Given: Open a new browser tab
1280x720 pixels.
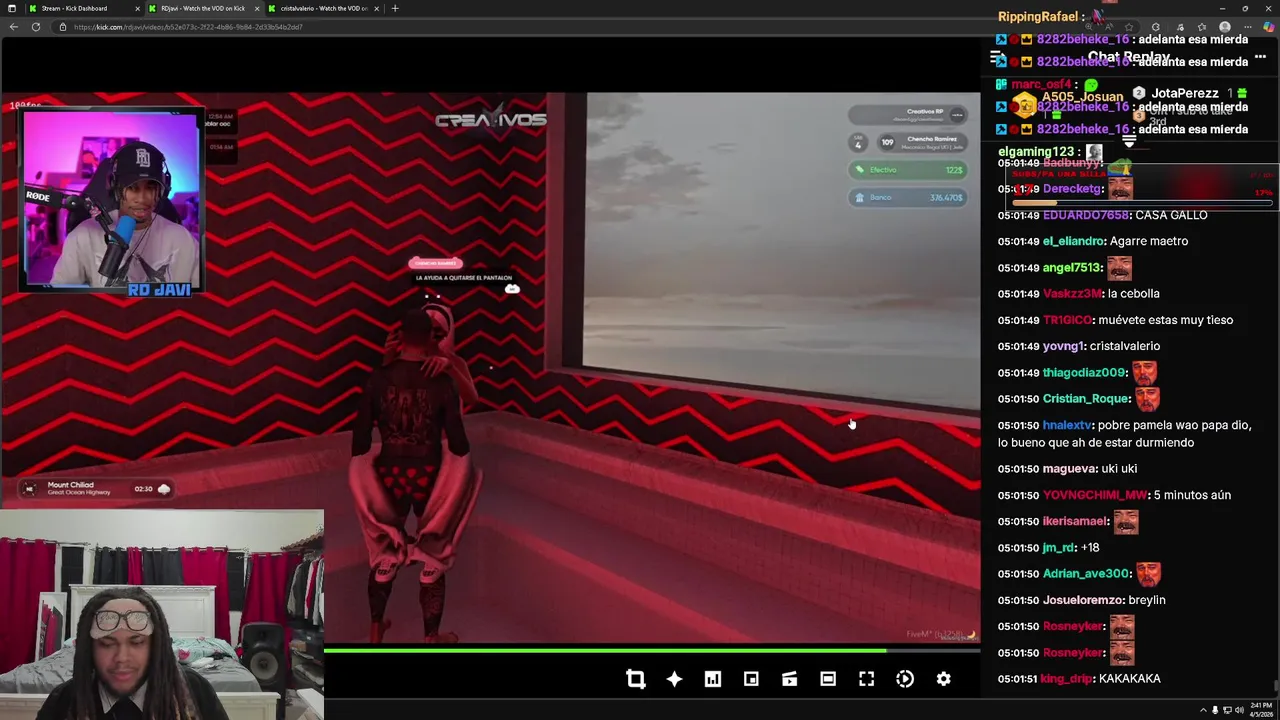Looking at the screenshot, I should click(x=395, y=8).
